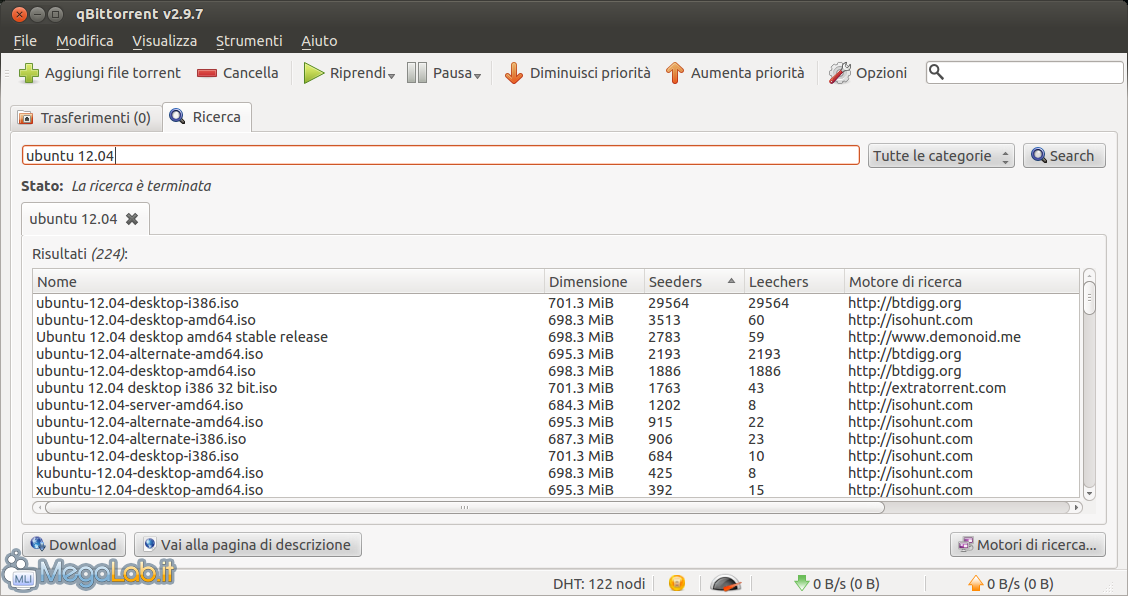Select ubuntu 12.04 desktop i386 32 bit.iso
The width and height of the screenshot is (1128, 596).
click(x=556, y=388)
